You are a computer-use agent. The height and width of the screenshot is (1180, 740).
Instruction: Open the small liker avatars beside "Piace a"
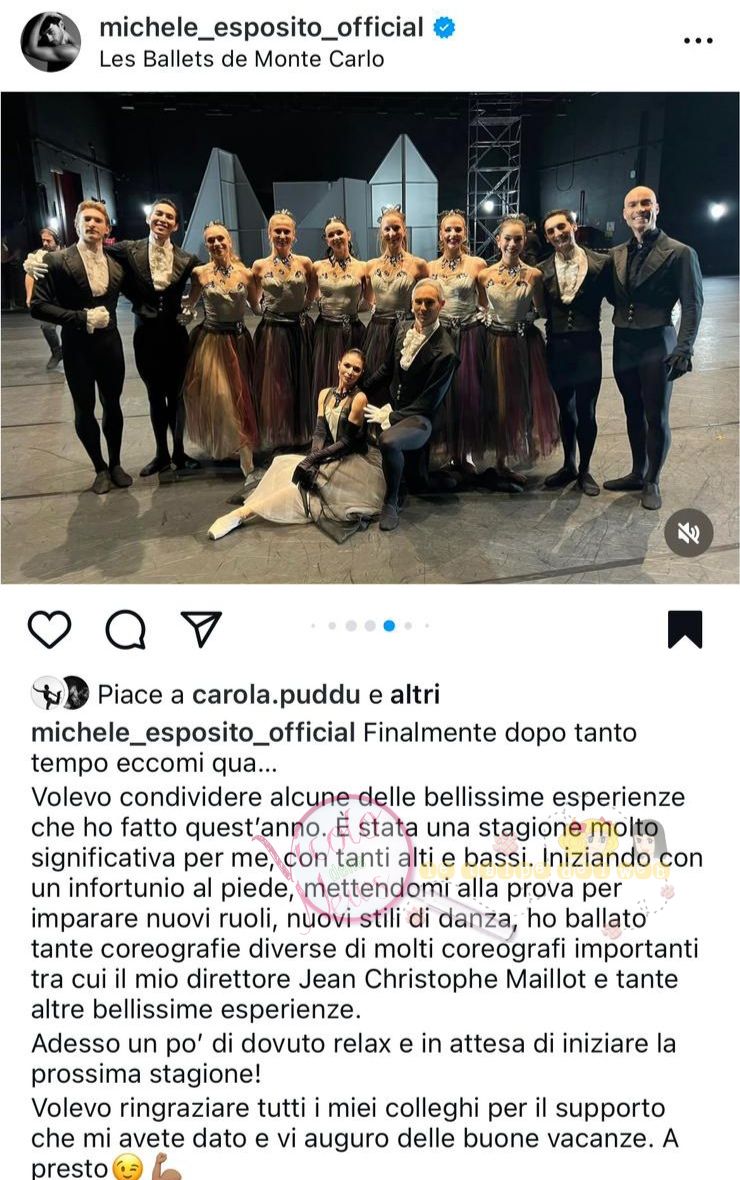tap(60, 693)
